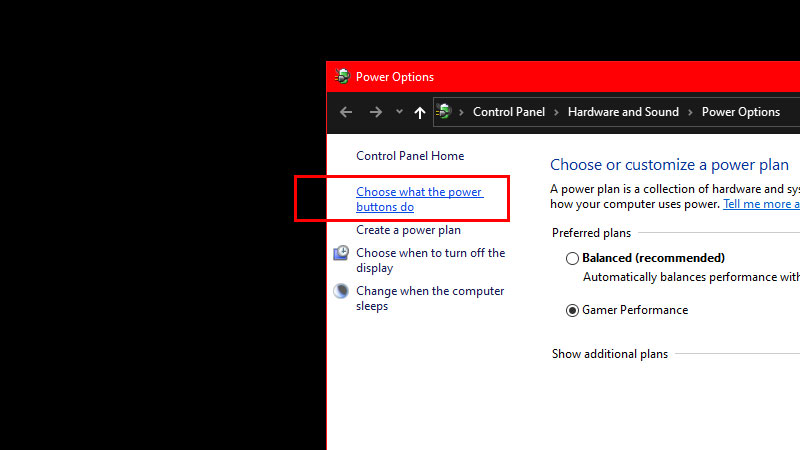Select the Balanced (recommended) radio button
Viewport: 800px width, 450px height.
pyautogui.click(x=572, y=258)
